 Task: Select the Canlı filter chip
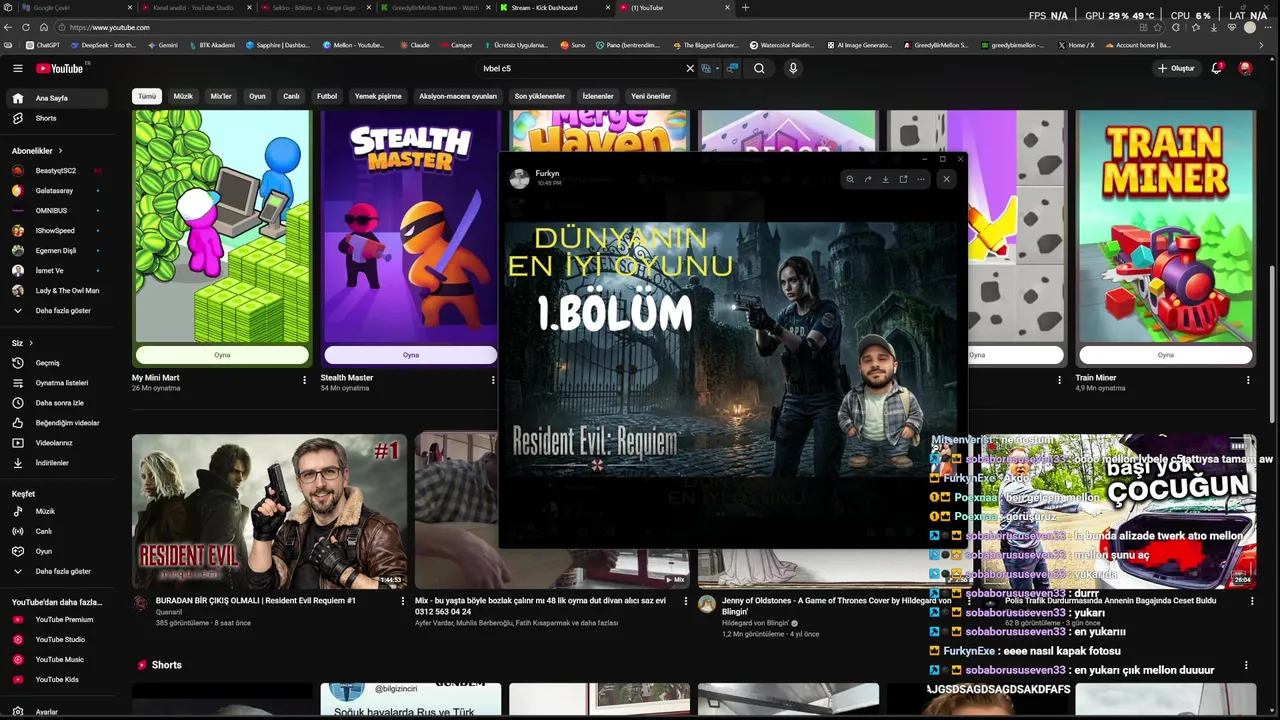click(291, 96)
